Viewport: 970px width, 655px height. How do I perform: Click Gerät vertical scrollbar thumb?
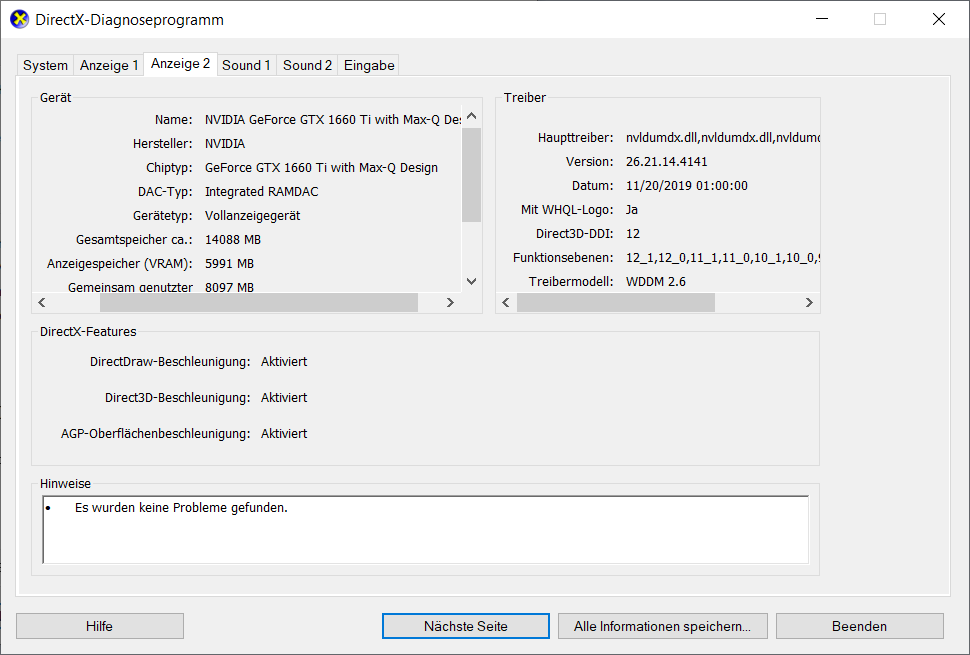click(x=471, y=174)
